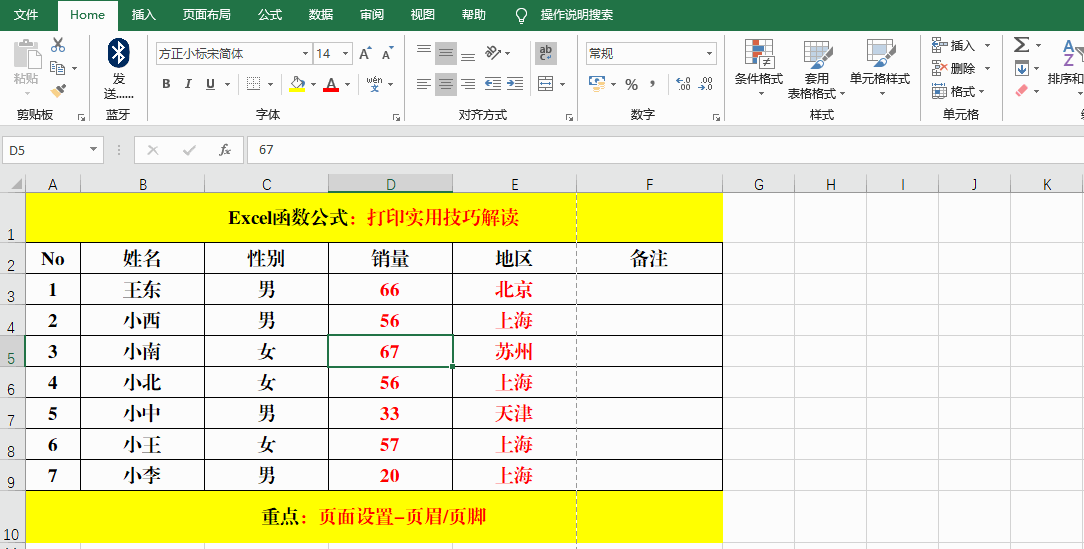This screenshot has height=549, width=1084.
Task: Open the 插入 cells dropdown
Action: click(x=987, y=46)
